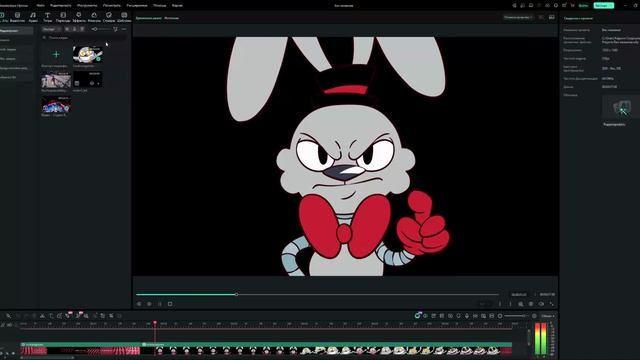Screen dimensions: 640x360
Task: Click the preview zoom magnifier icon
Action: pos(521,304)
